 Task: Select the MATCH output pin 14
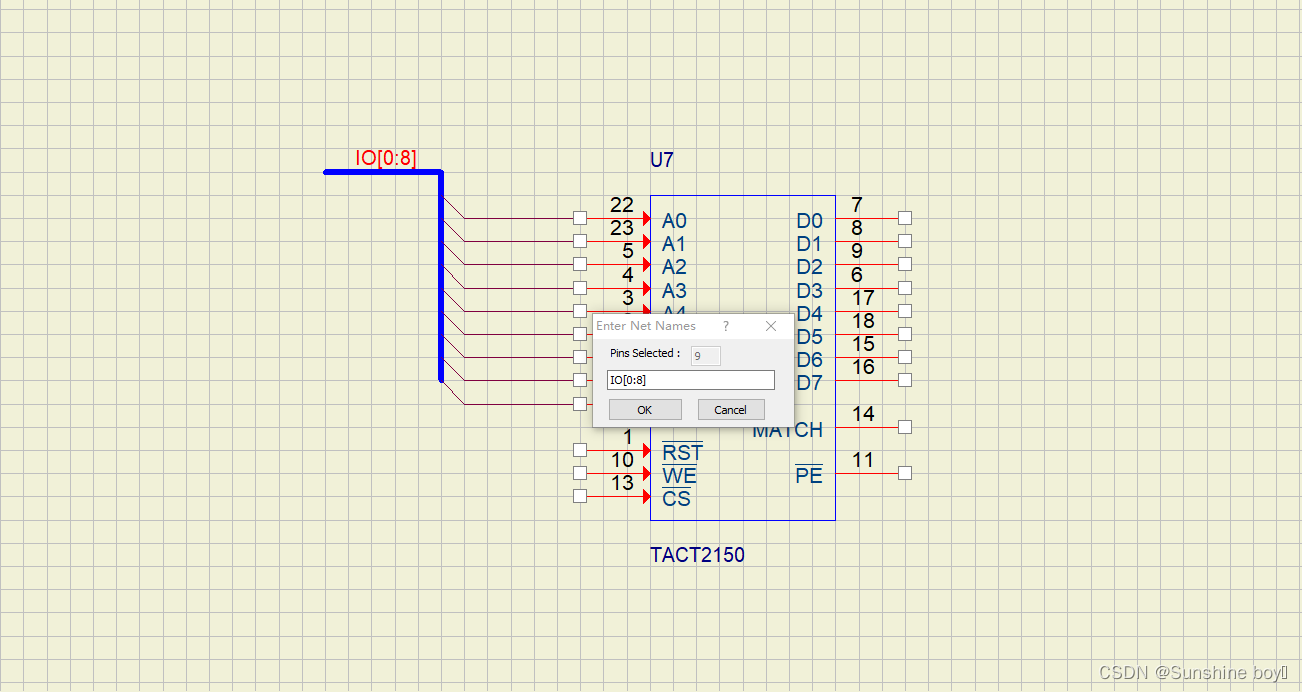pos(905,426)
